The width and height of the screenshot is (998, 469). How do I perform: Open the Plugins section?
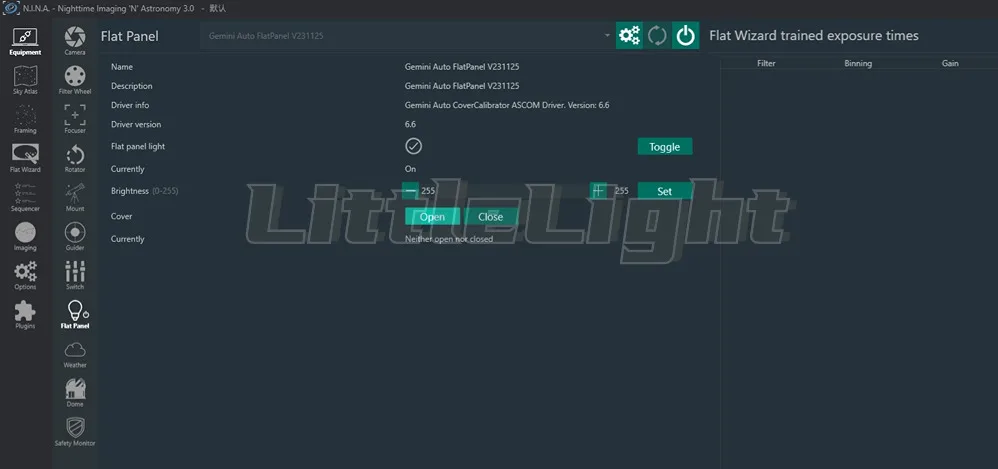25,314
